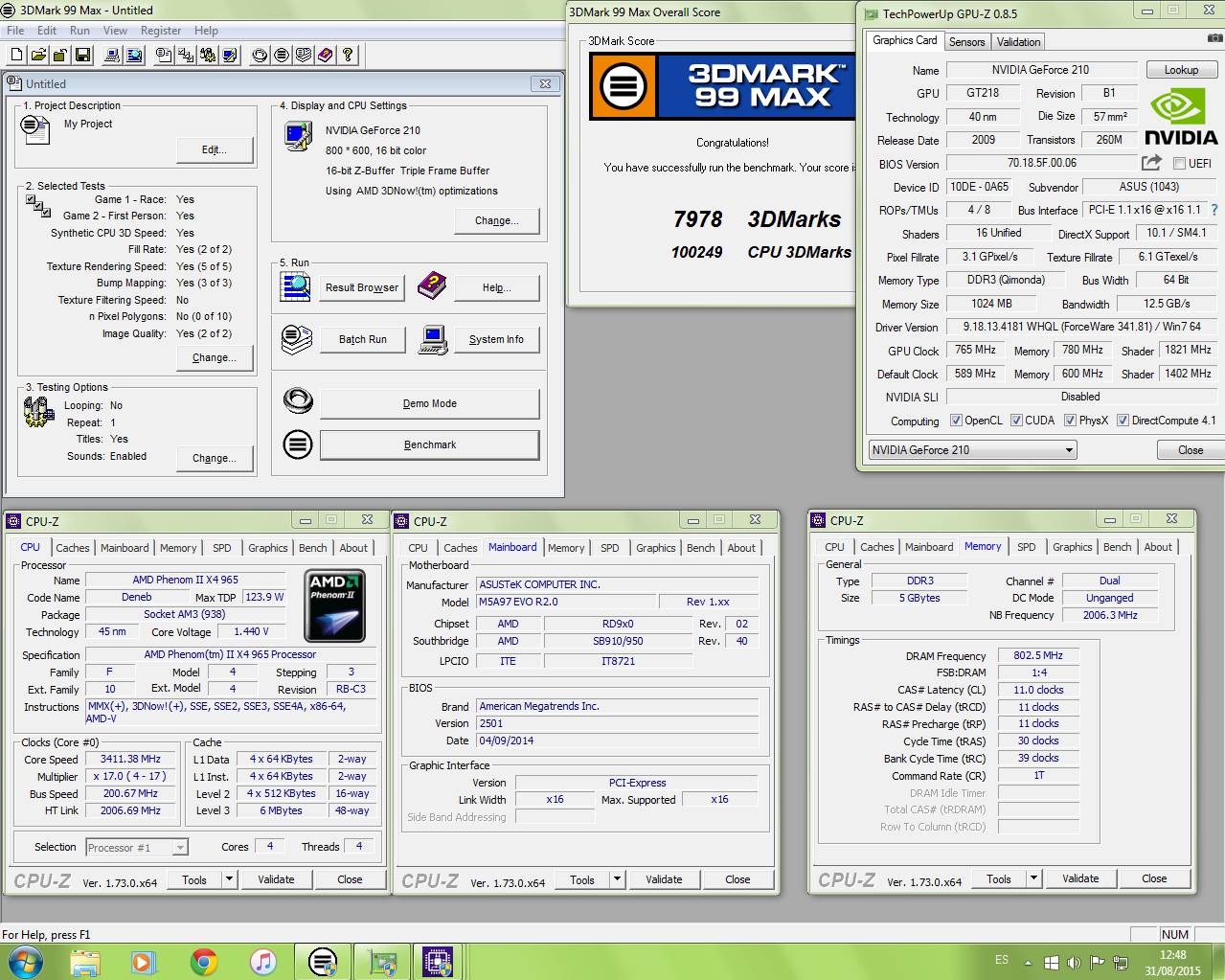Click Edit... in Project Description
Image resolution: width=1225 pixels, height=980 pixels.
[x=215, y=149]
